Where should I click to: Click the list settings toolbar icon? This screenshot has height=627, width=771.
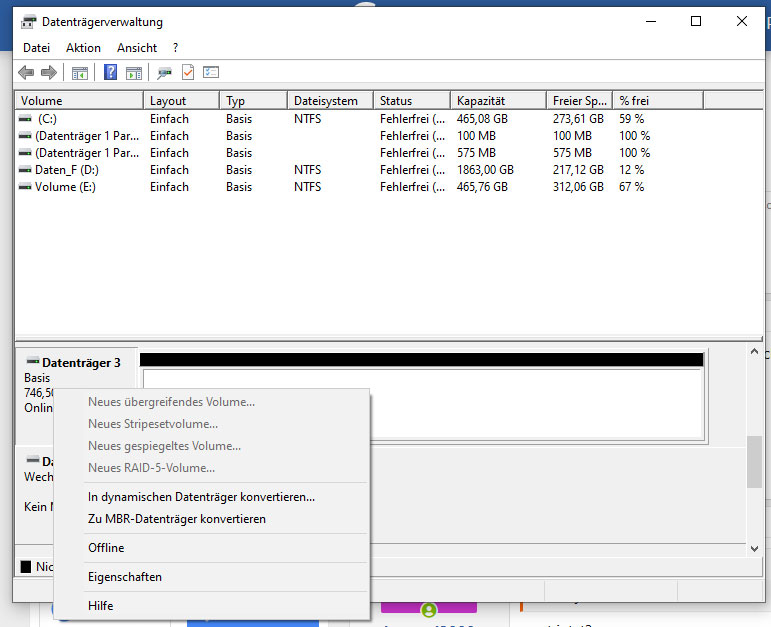point(211,72)
